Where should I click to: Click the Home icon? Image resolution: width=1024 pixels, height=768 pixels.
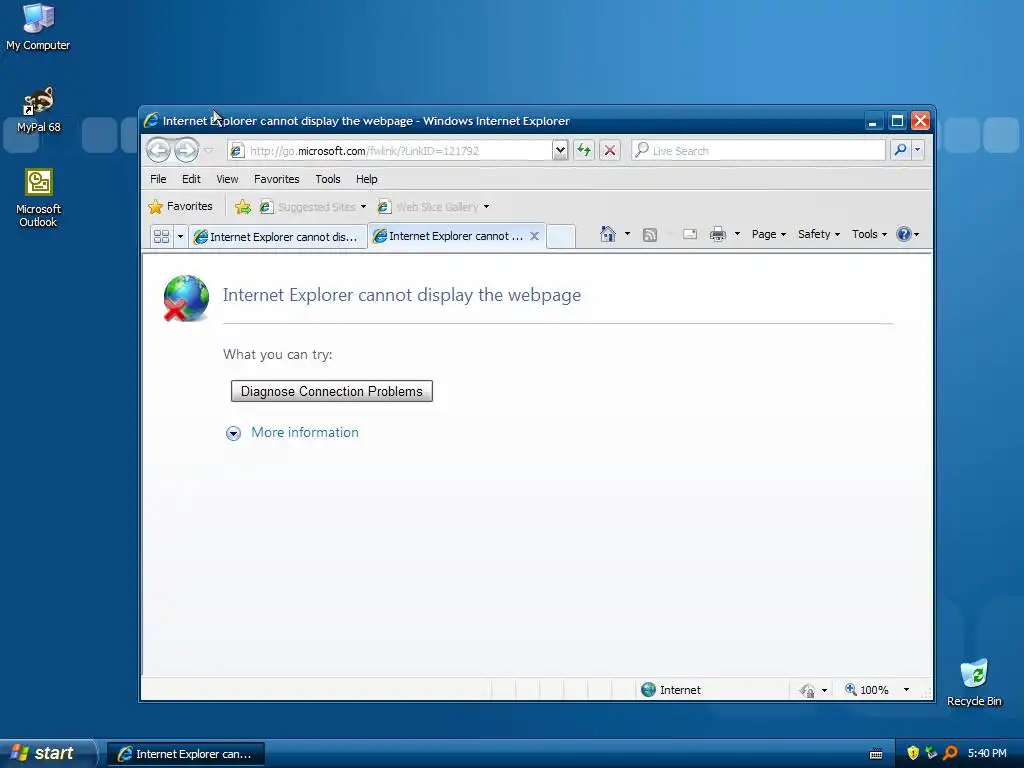[608, 234]
